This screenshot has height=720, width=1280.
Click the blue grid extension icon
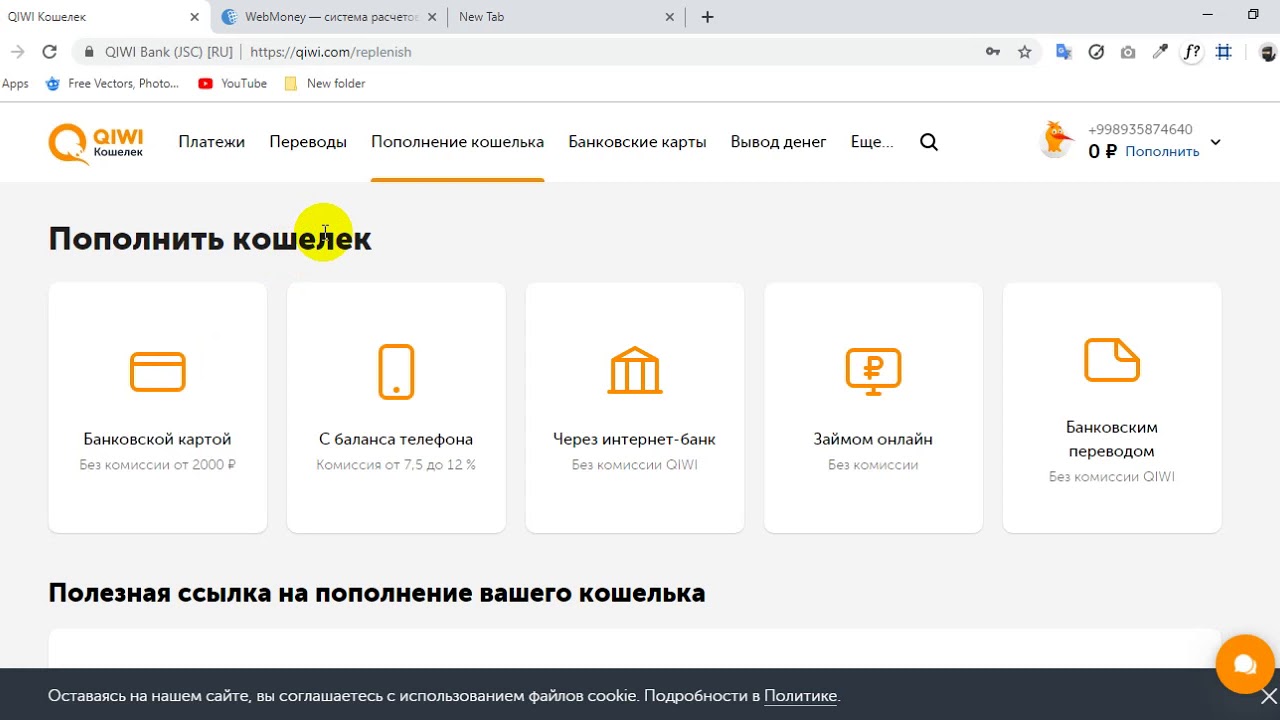point(1224,52)
